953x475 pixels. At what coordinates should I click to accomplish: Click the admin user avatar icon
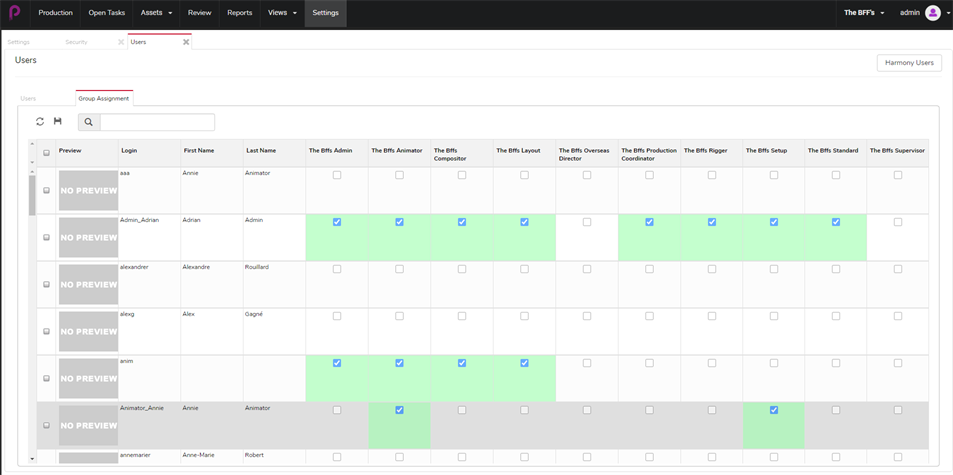932,13
